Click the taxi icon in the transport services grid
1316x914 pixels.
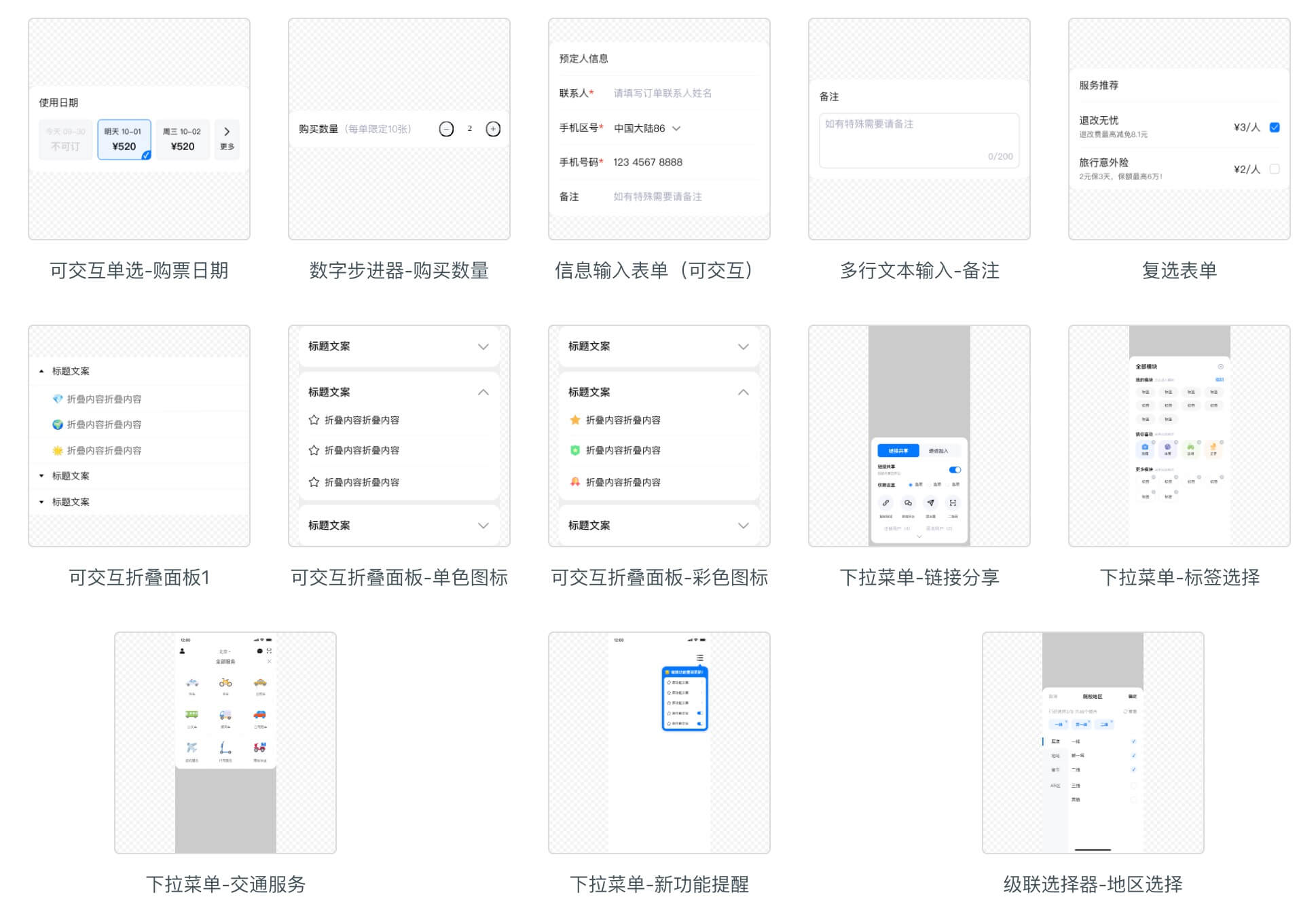pyautogui.click(x=261, y=683)
